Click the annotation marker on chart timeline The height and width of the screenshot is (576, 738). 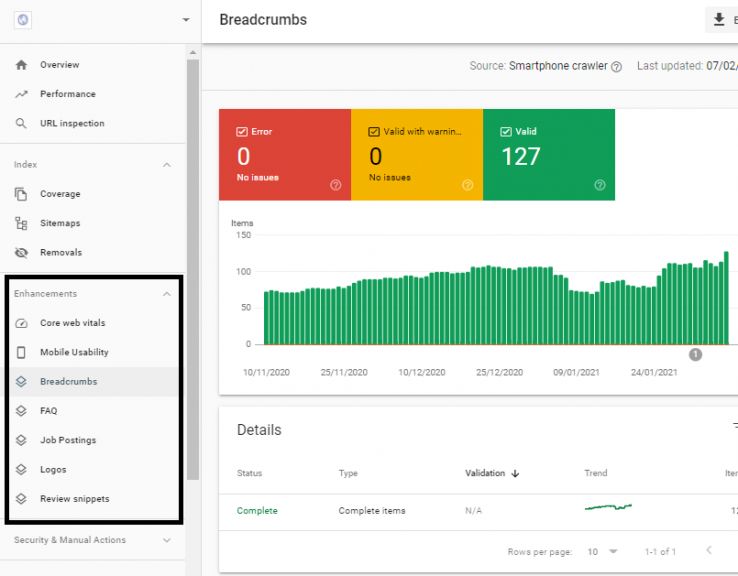696,354
